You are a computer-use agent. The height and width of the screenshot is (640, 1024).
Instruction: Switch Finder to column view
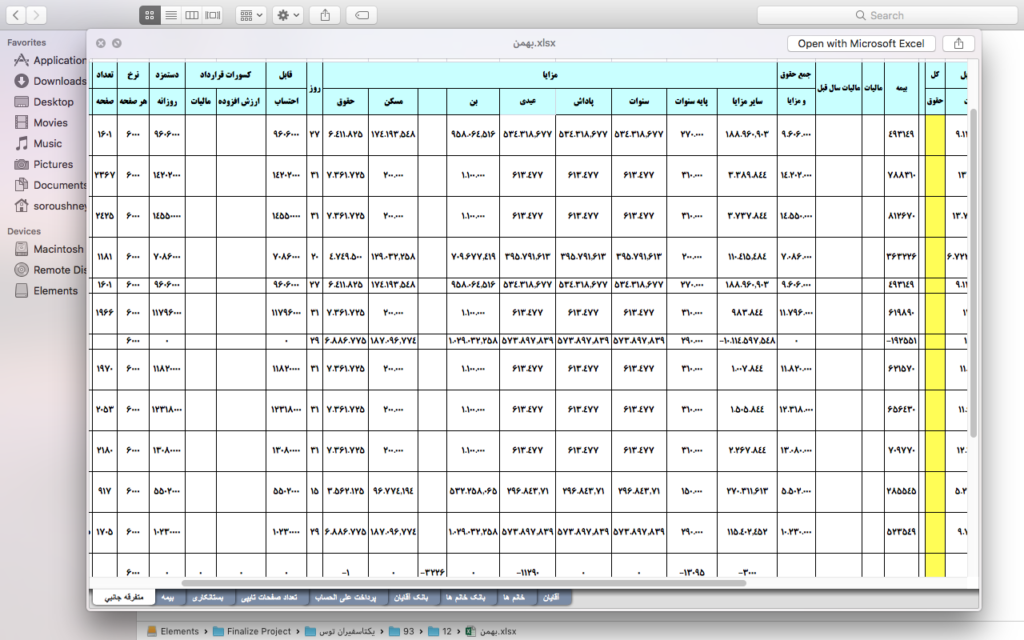[x=192, y=15]
